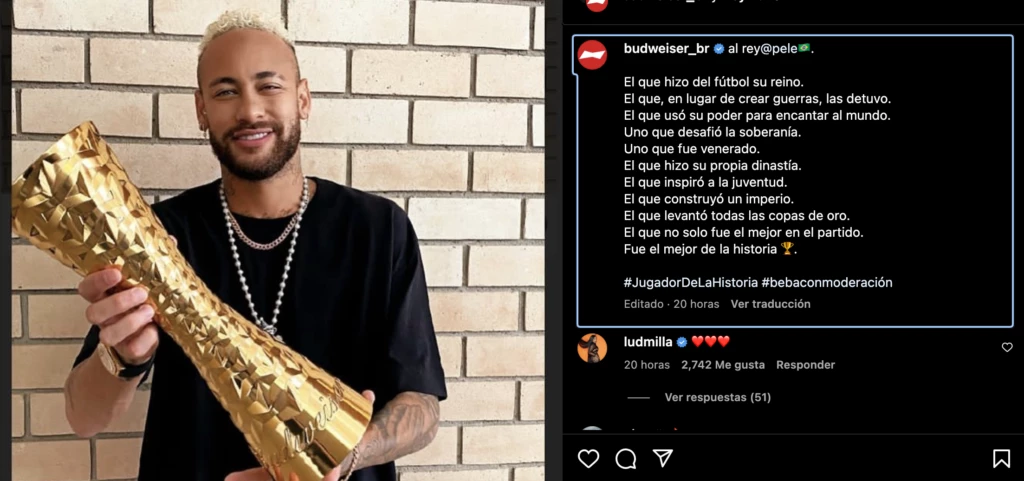Open the ludmilla username link

tap(648, 341)
